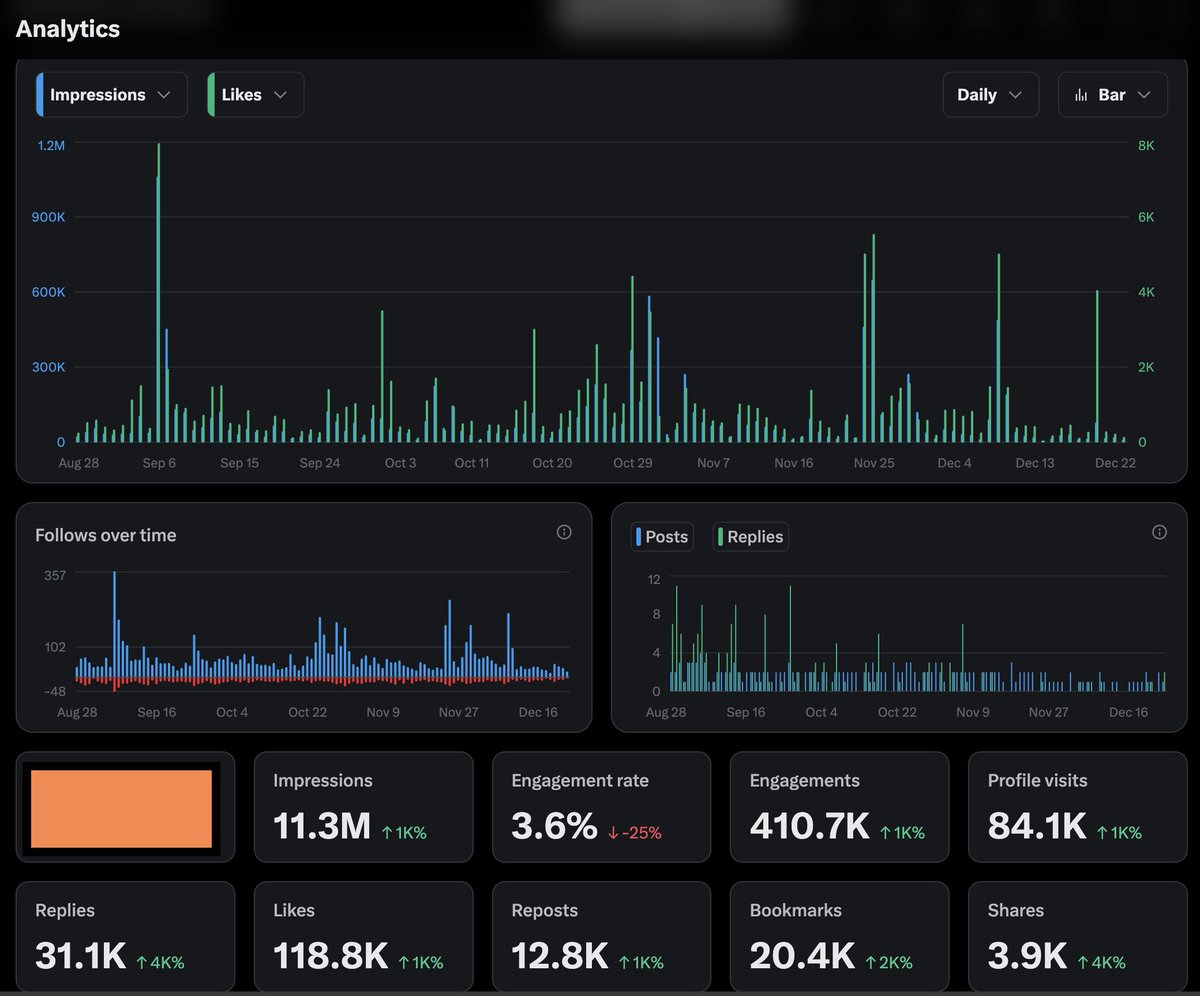The width and height of the screenshot is (1200, 996).
Task: Open the Bar chart type dropdown
Action: pos(1113,95)
